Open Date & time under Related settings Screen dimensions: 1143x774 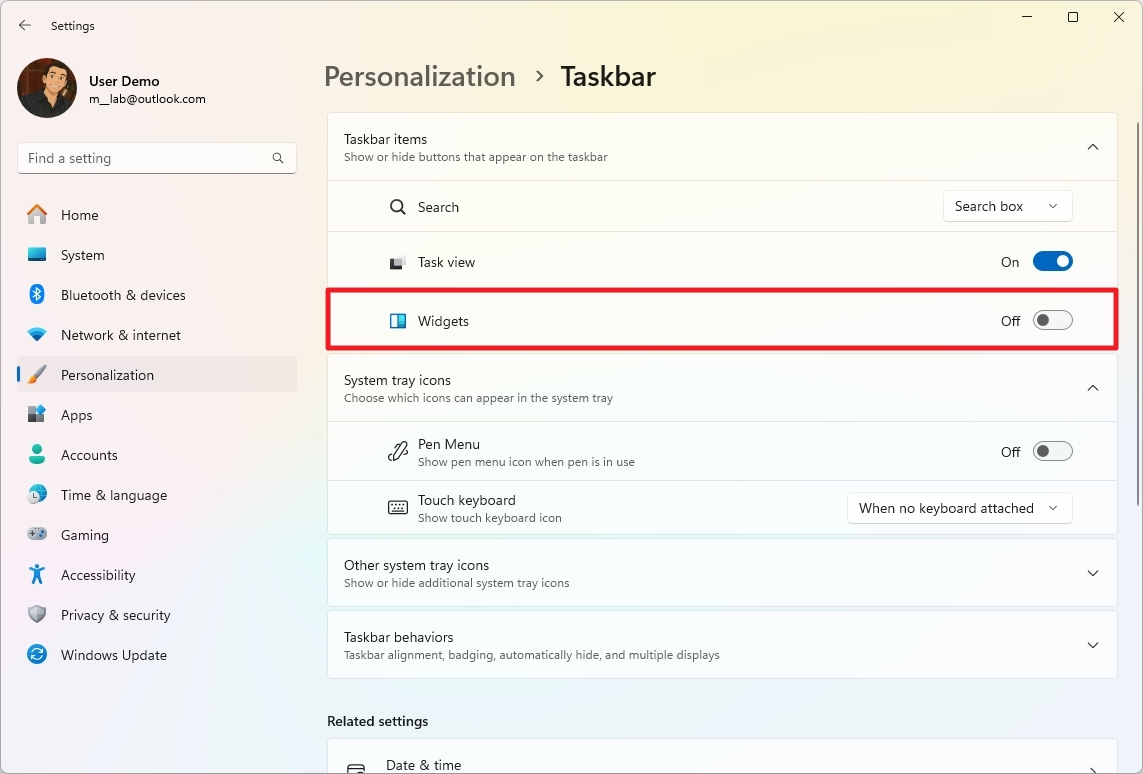tap(722, 762)
